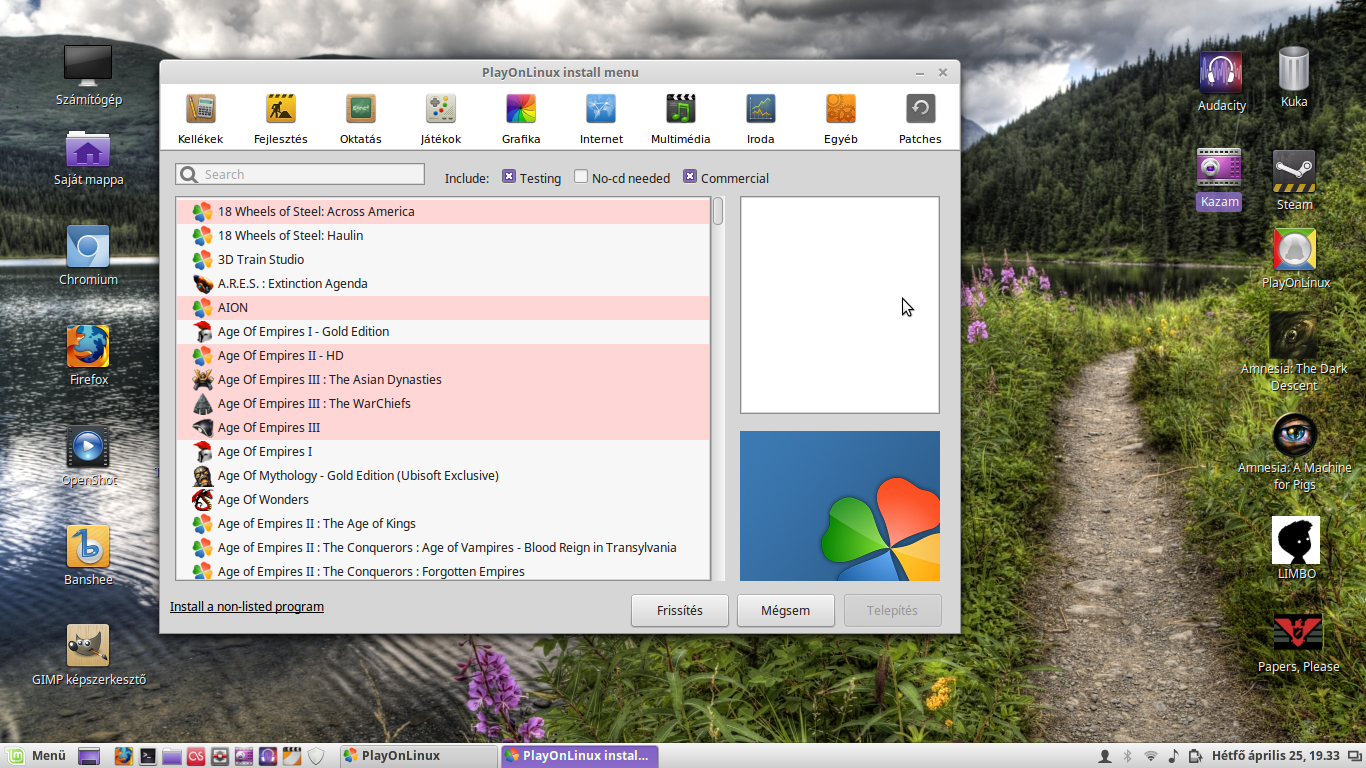Select Age Of Empires II - HD
The height and width of the screenshot is (768, 1366).
coord(443,355)
